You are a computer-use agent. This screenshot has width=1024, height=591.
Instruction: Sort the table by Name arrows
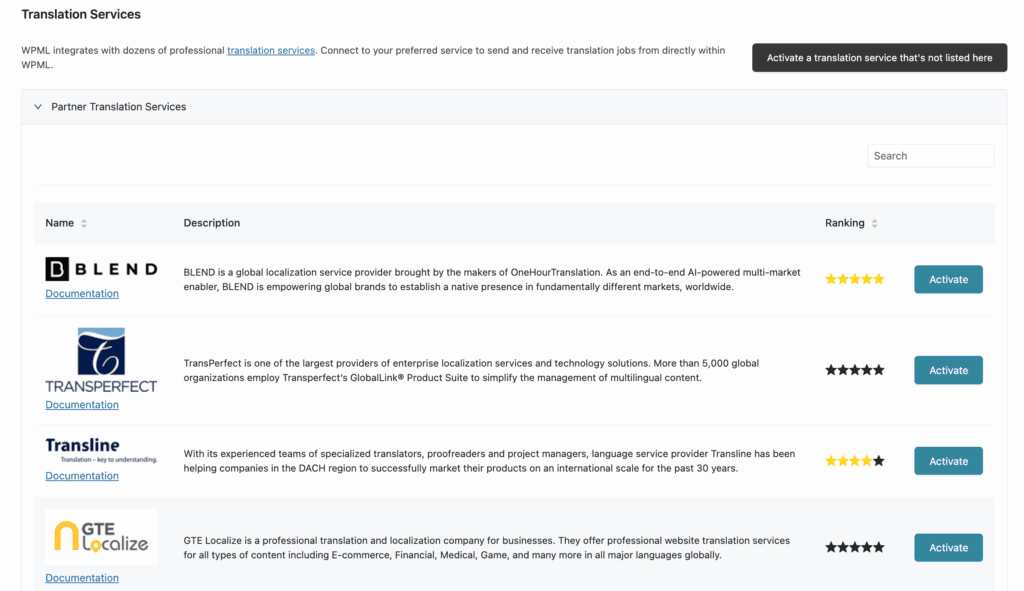pyautogui.click(x=84, y=223)
